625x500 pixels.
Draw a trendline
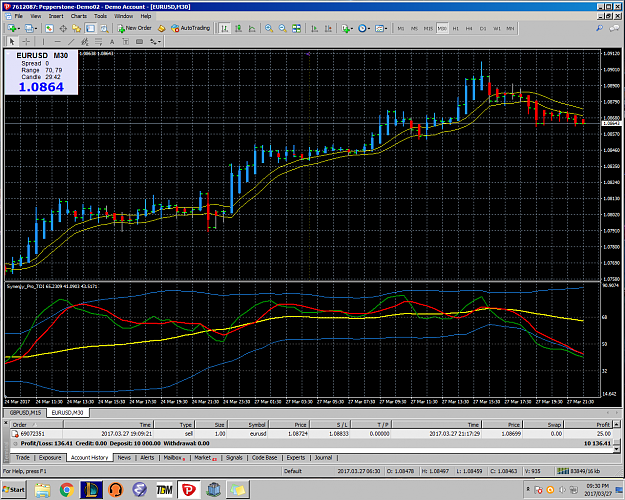pos(71,41)
